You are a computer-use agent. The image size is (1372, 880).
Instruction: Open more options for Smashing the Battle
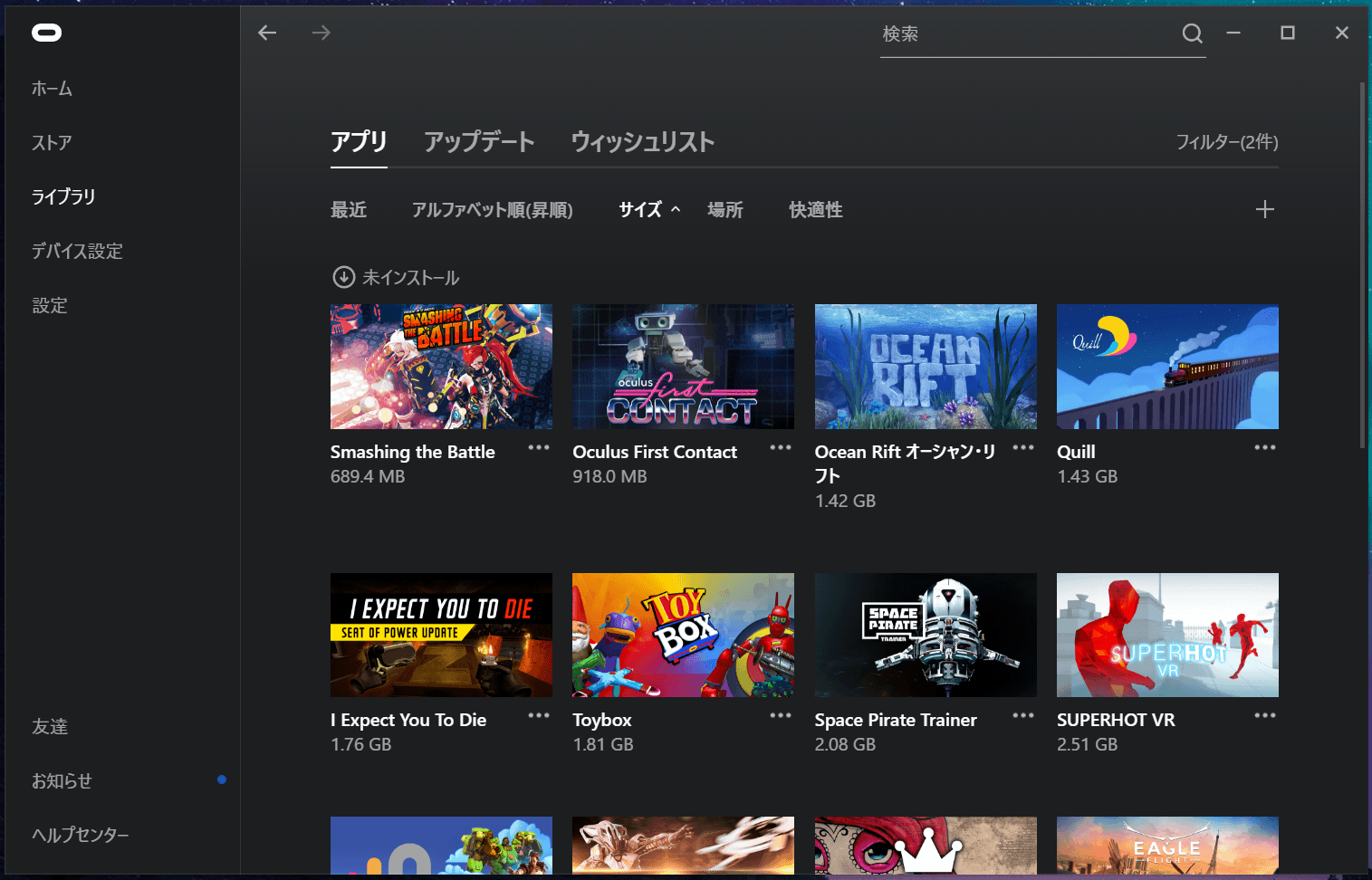pyautogui.click(x=539, y=447)
